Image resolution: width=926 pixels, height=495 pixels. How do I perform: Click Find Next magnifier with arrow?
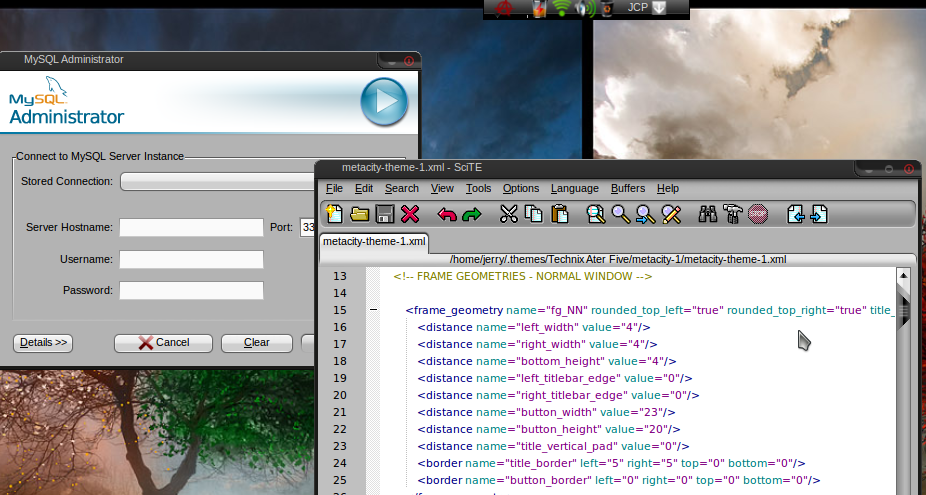pyautogui.click(x=645, y=214)
